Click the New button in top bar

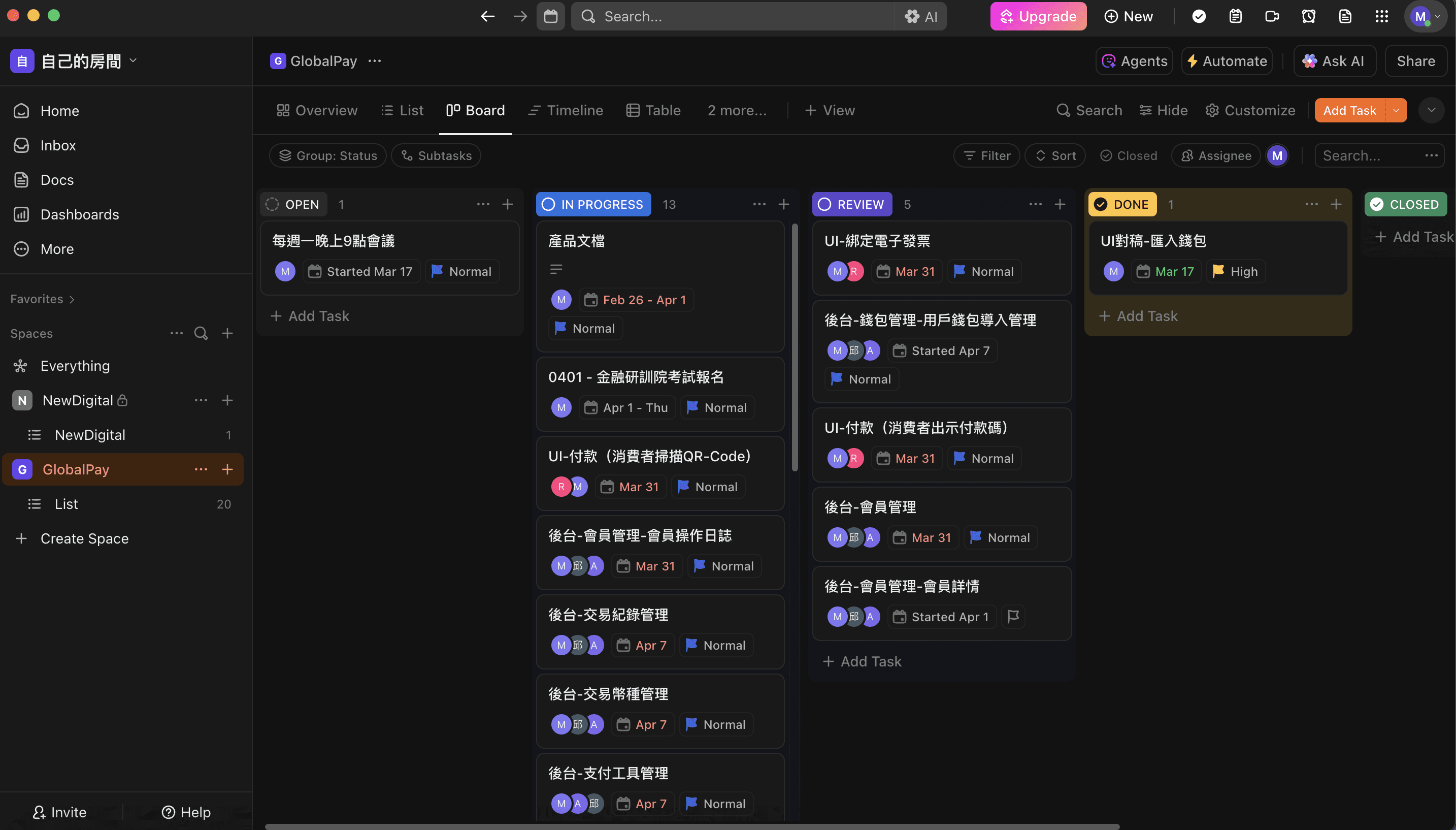(1128, 17)
